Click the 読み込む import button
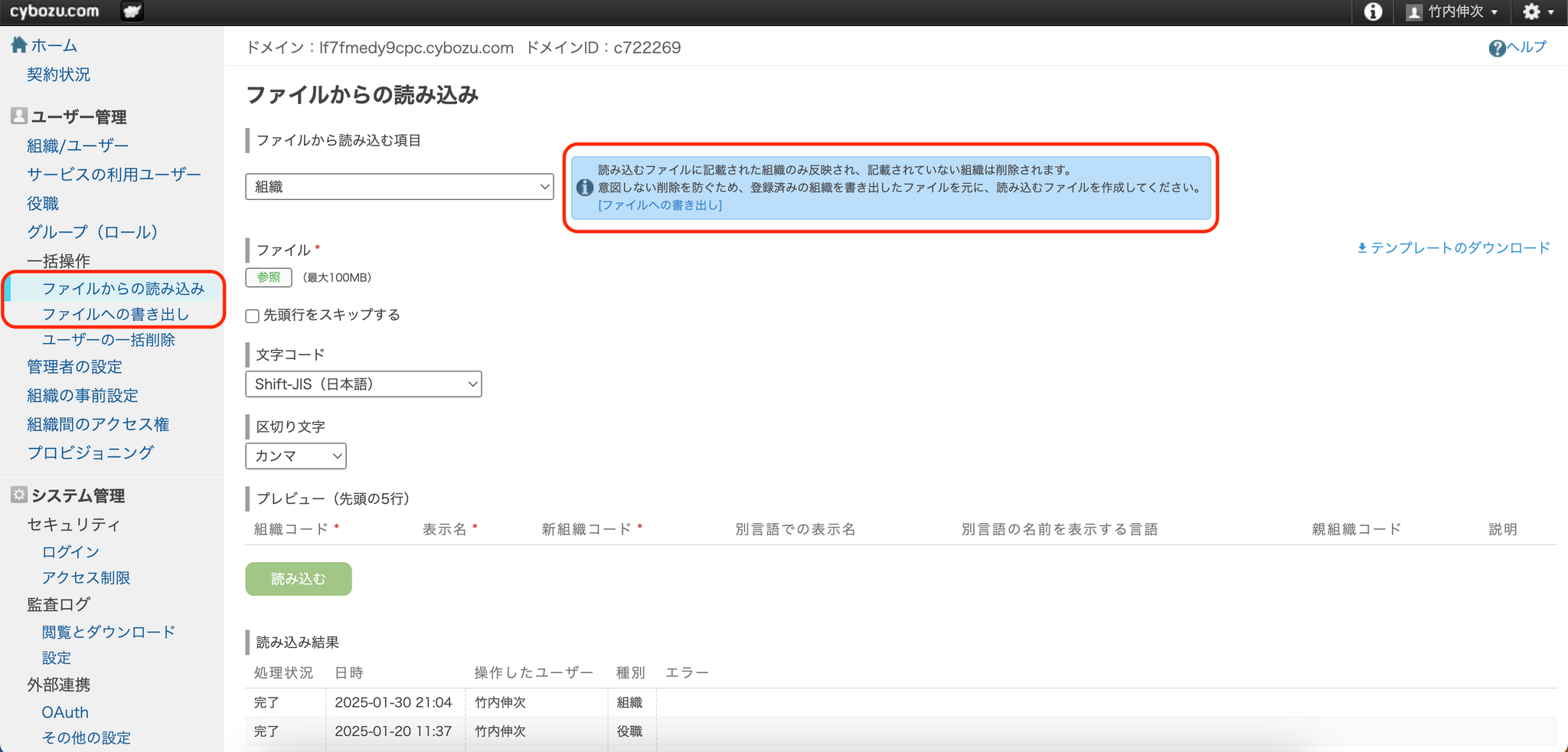 (299, 579)
